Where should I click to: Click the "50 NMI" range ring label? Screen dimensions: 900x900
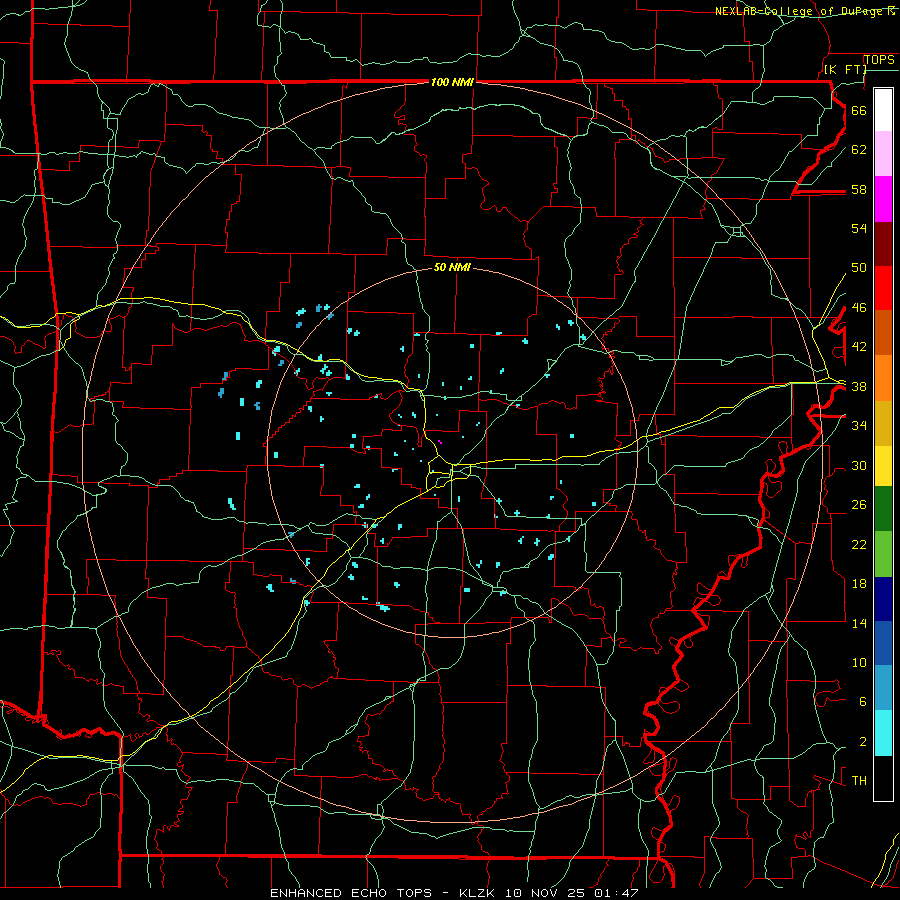[452, 267]
